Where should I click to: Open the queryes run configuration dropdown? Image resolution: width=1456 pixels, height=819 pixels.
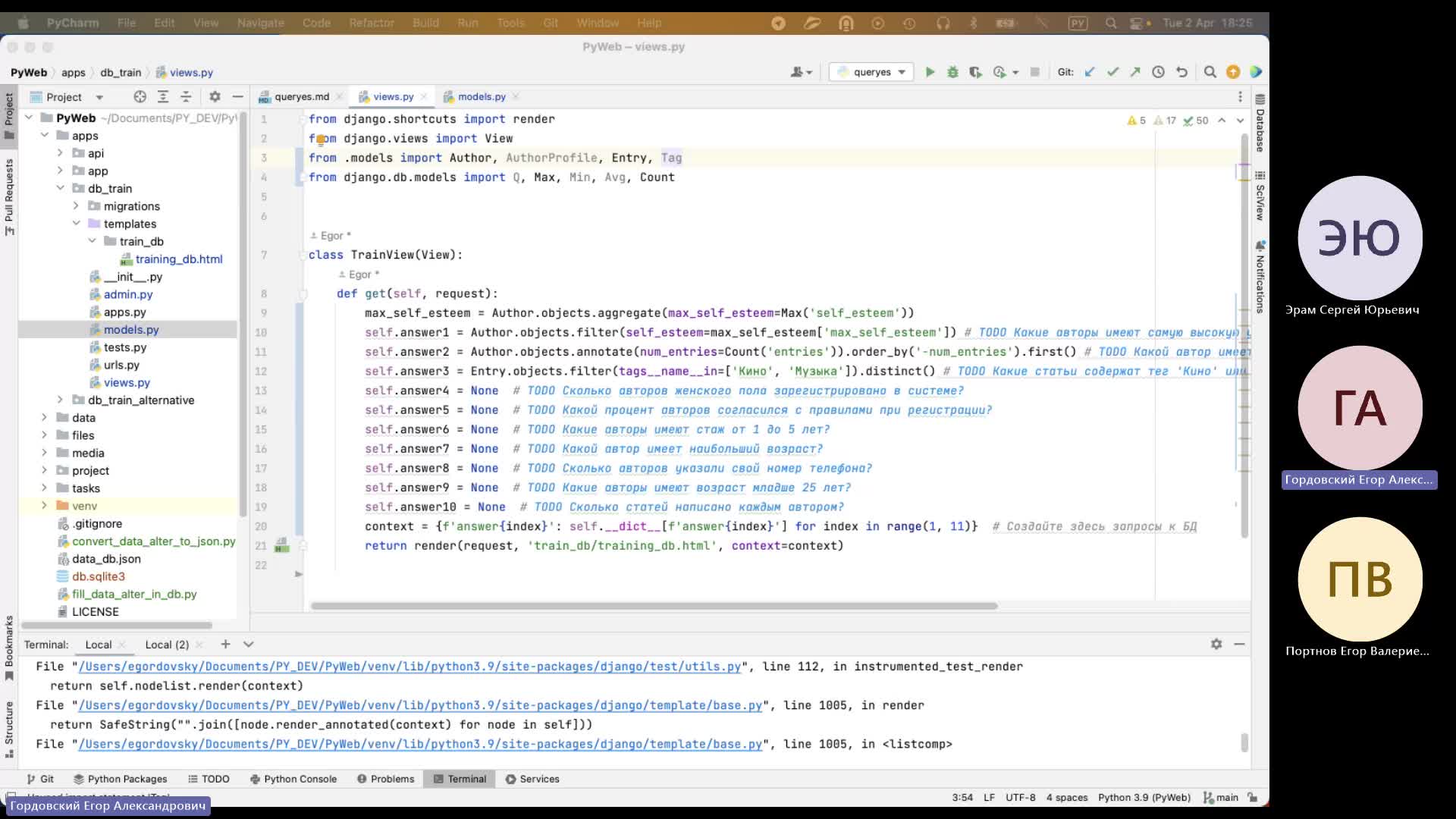[872, 72]
